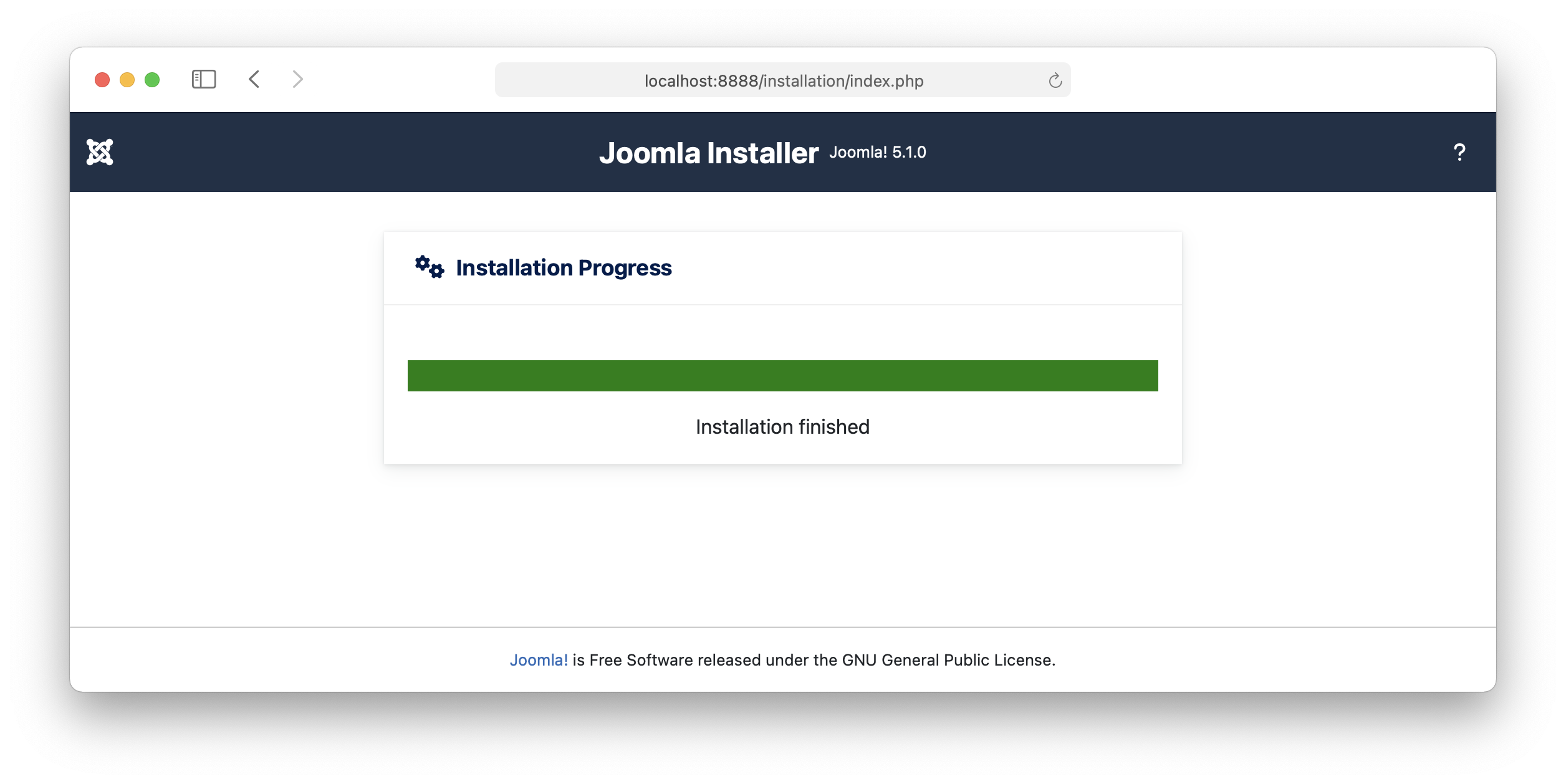The image size is (1566, 784).
Task: Go back with the browser back arrow
Action: (254, 79)
